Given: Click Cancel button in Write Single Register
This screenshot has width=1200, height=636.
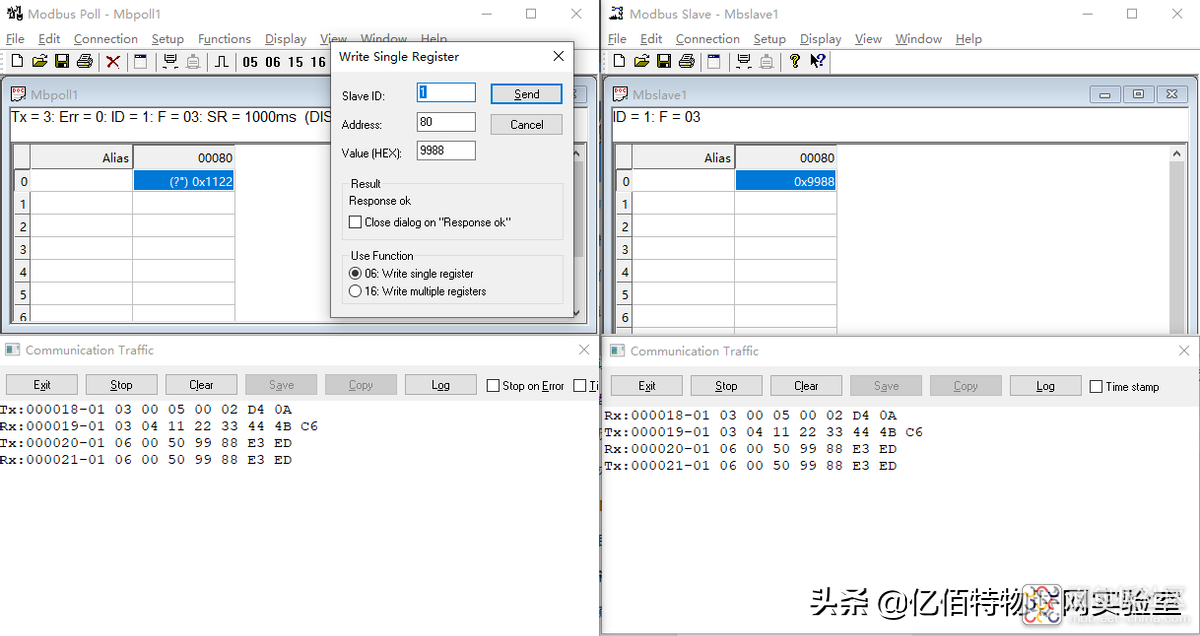Looking at the screenshot, I should coord(526,124).
